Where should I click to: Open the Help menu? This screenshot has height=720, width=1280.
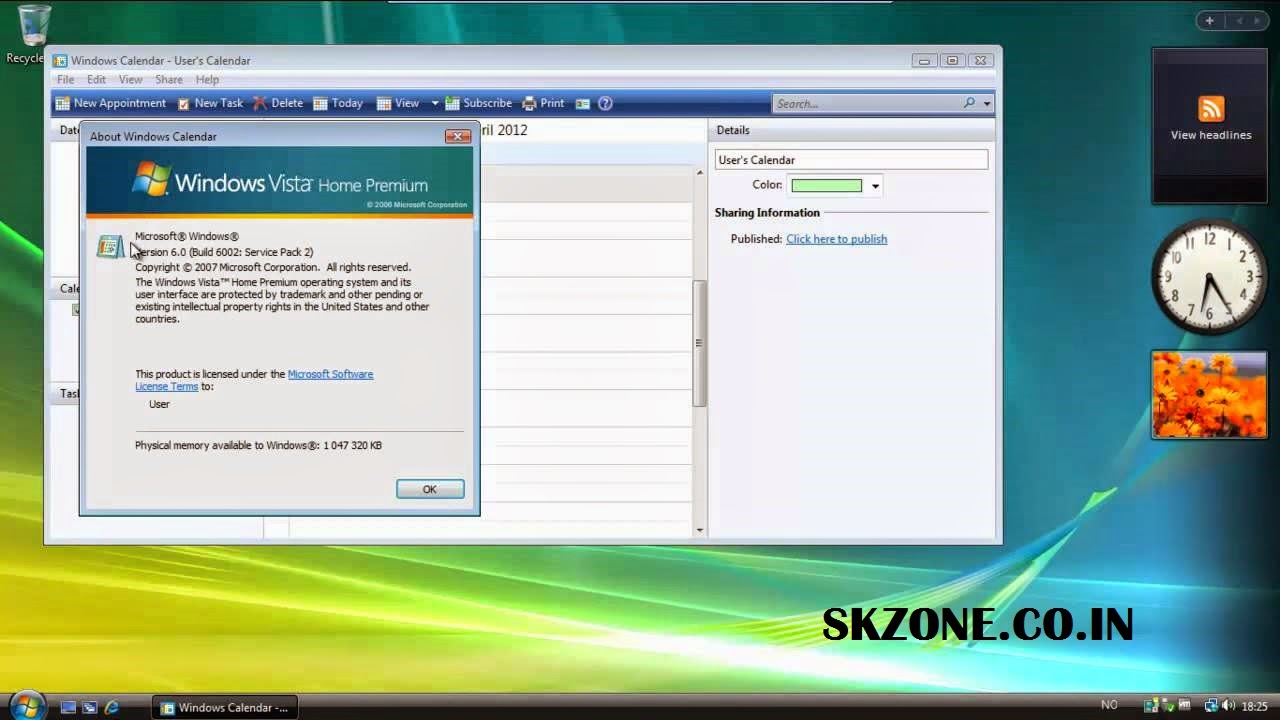coord(207,80)
